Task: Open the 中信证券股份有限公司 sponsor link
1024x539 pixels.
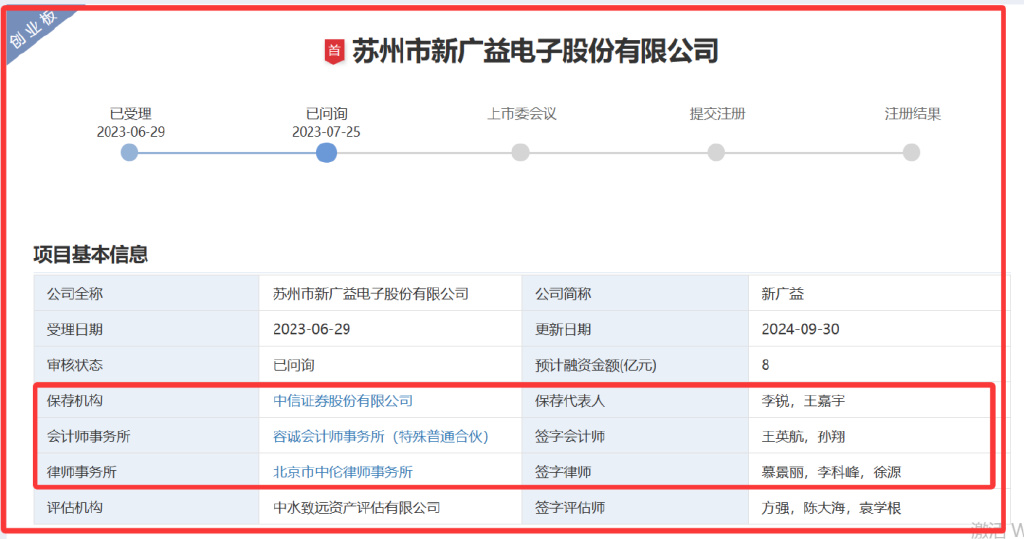Action: 343,401
